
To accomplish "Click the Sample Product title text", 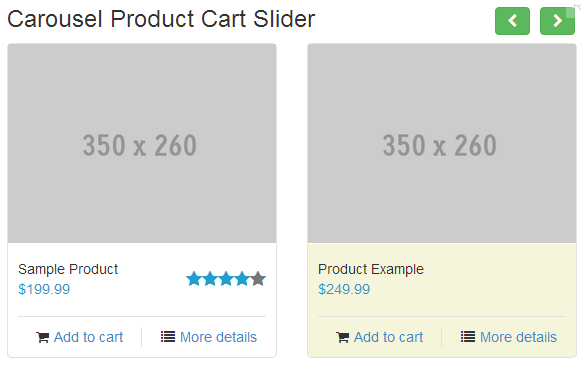I will pos(68,269).
